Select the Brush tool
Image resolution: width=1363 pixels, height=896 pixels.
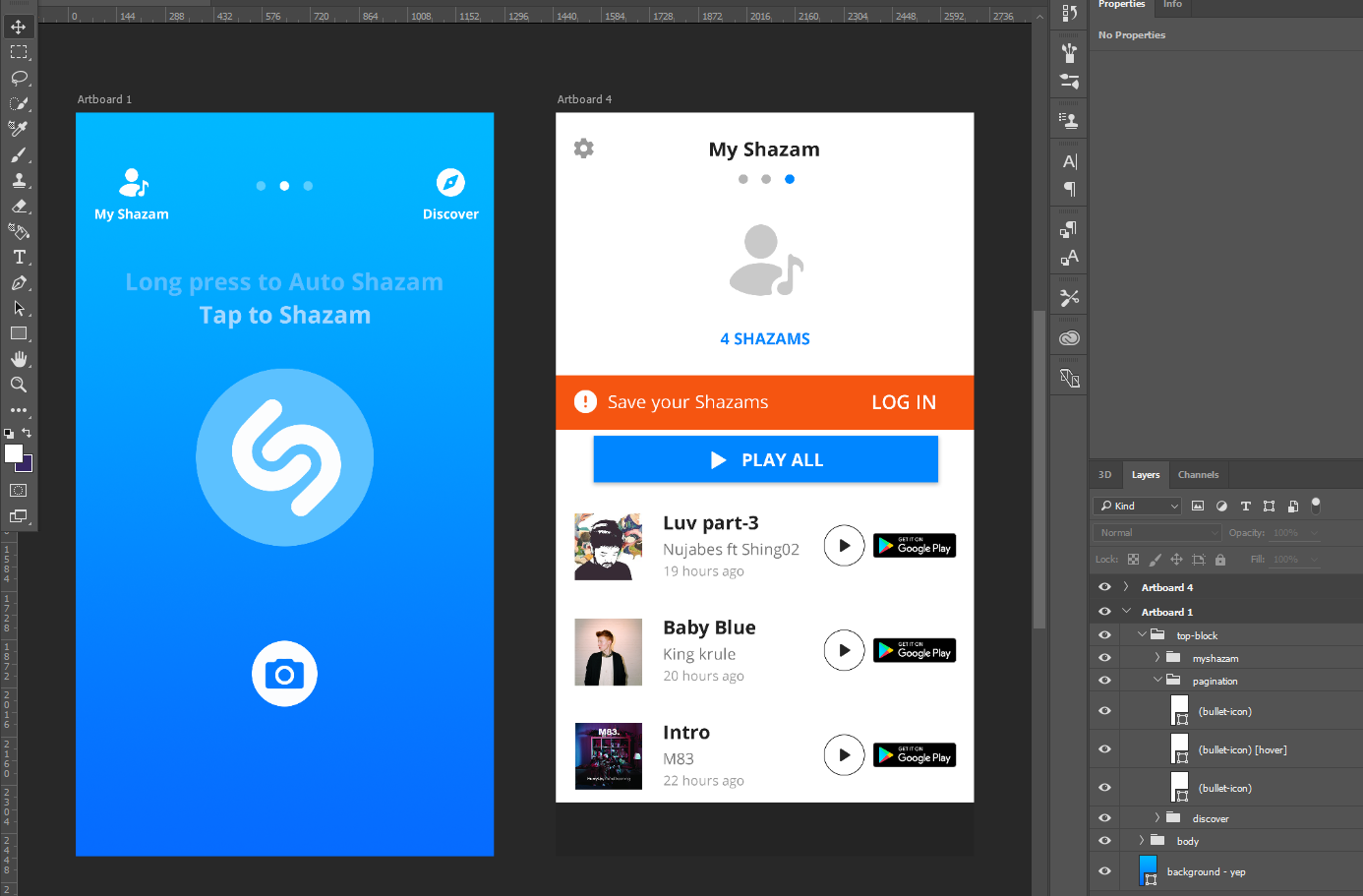(19, 154)
